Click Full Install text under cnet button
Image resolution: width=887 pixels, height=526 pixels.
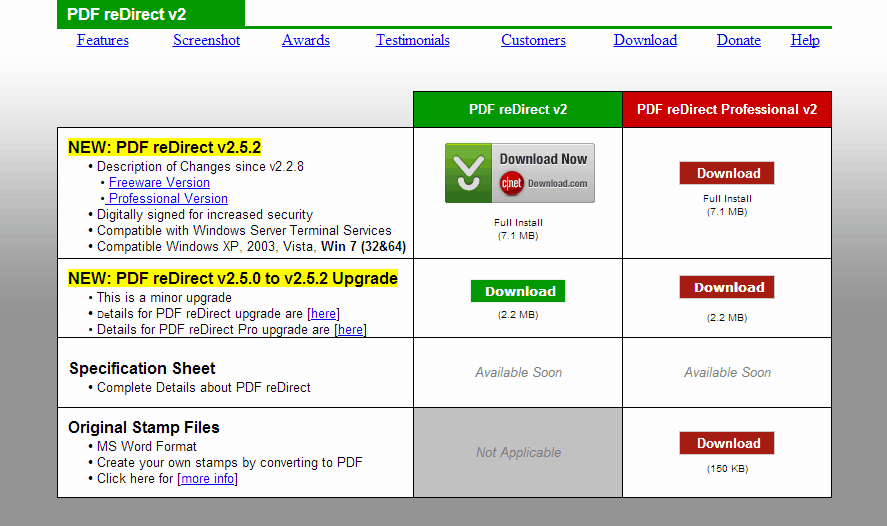pos(518,223)
